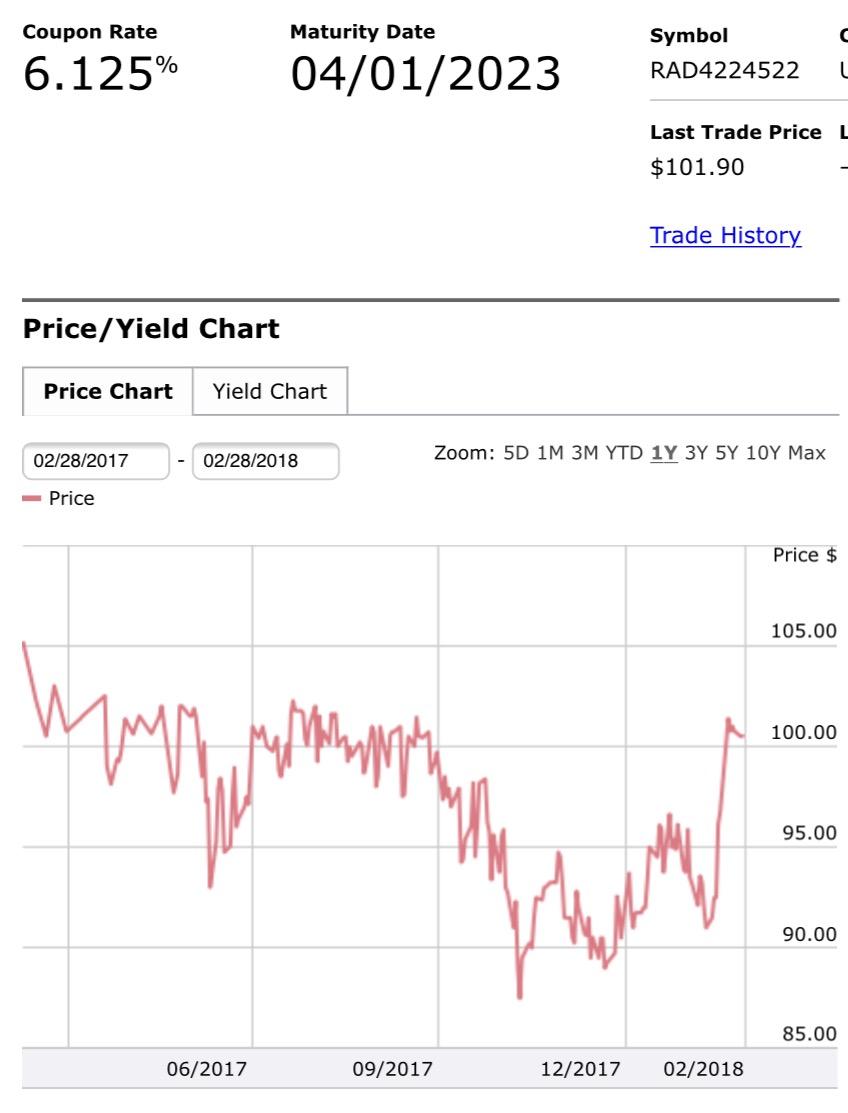Screen dimensions: 848x1113
Task: Click the 12/2017 x-axis label
Action: coord(580,1068)
